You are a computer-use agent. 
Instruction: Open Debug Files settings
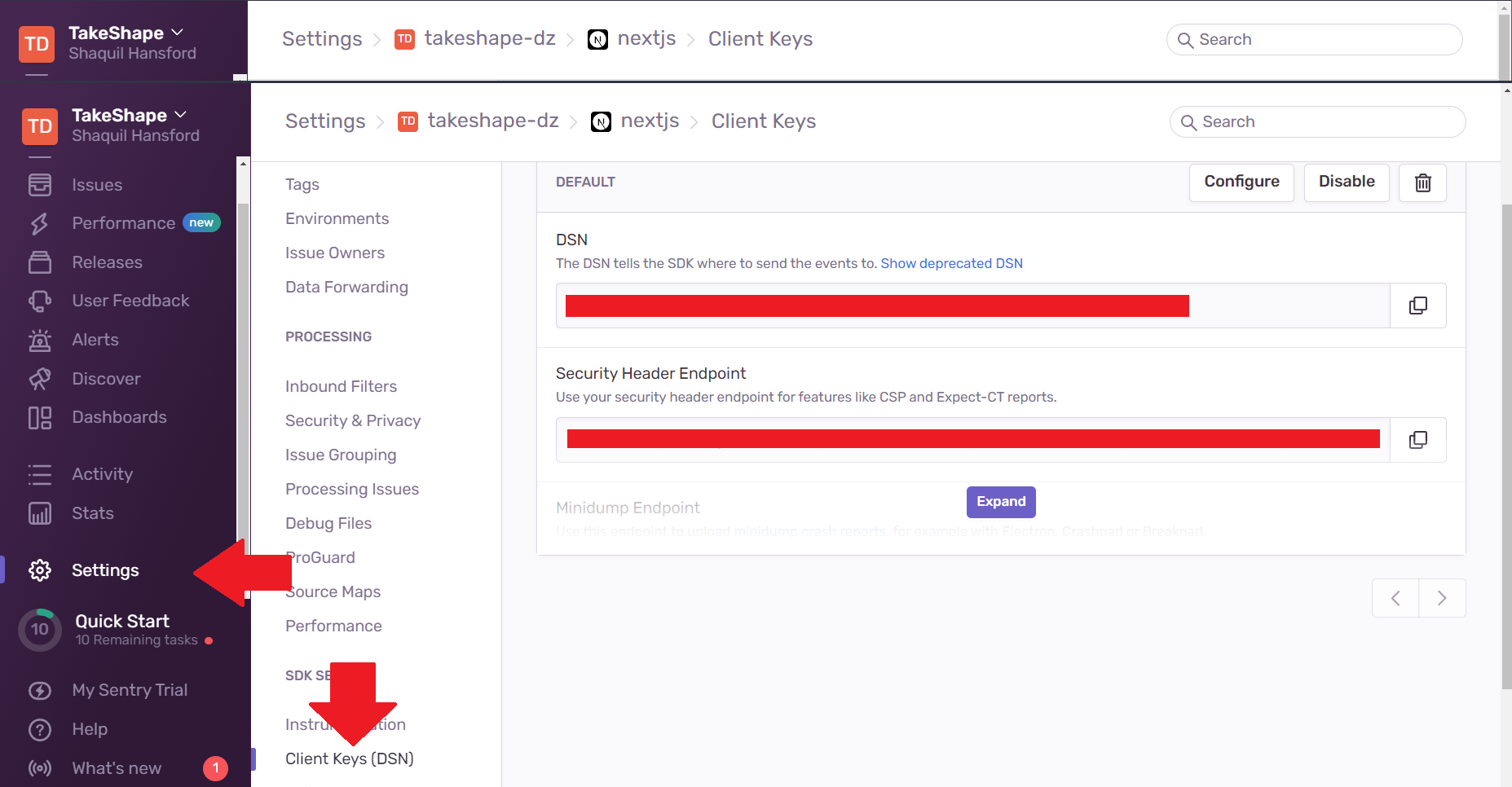coord(328,523)
